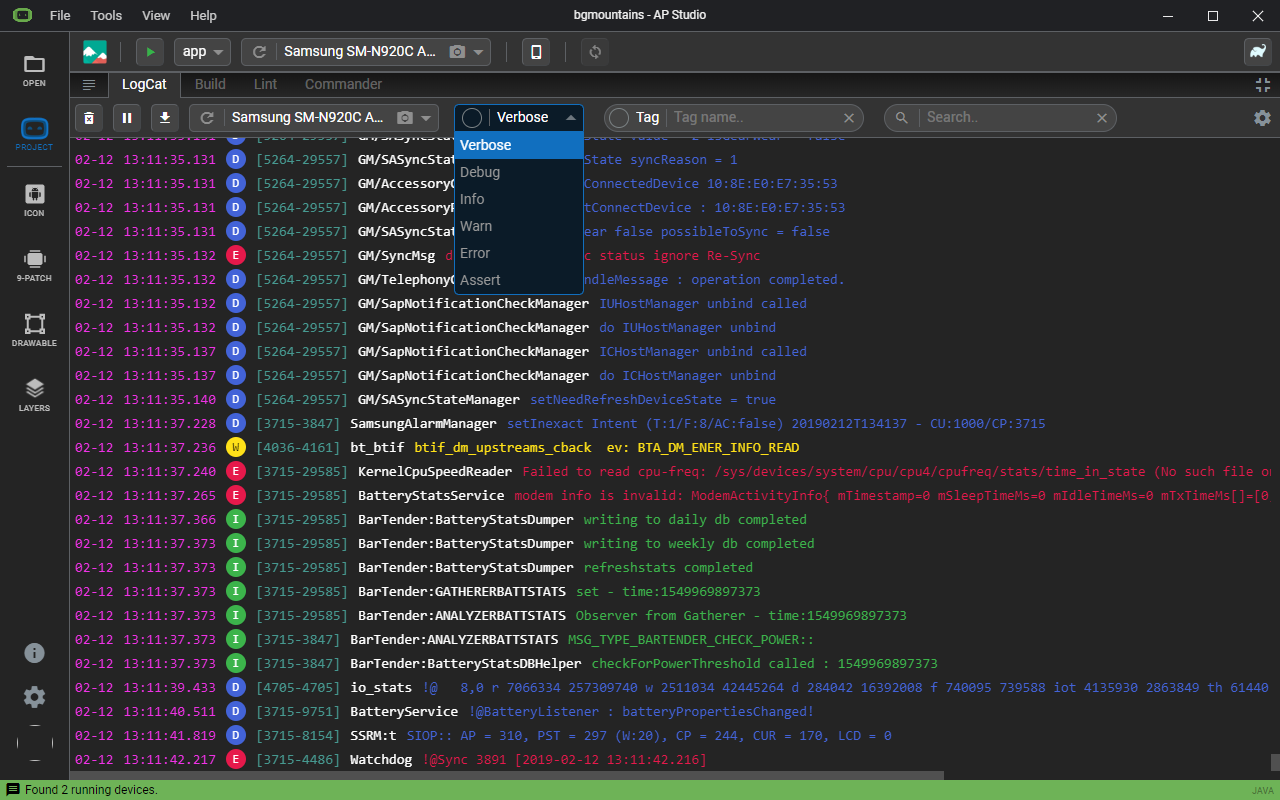Viewport: 1280px width, 800px height.
Task: Toggle the circle next to Verbose
Action: [472, 118]
